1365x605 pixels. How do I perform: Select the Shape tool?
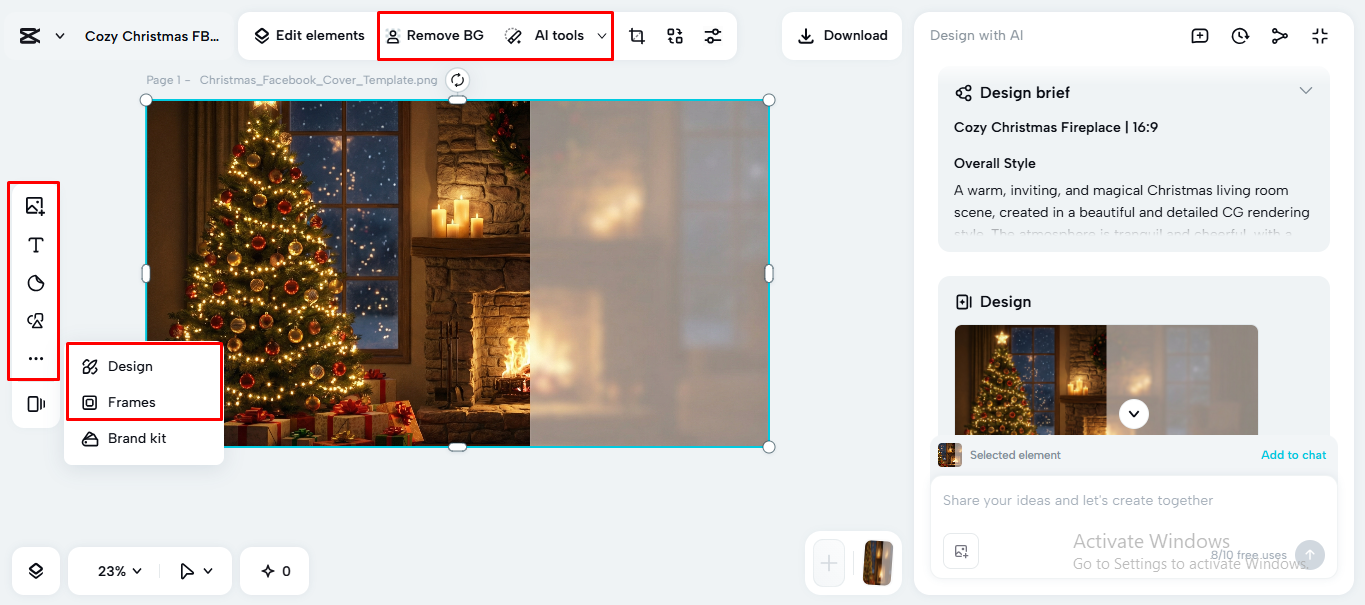(x=34, y=283)
